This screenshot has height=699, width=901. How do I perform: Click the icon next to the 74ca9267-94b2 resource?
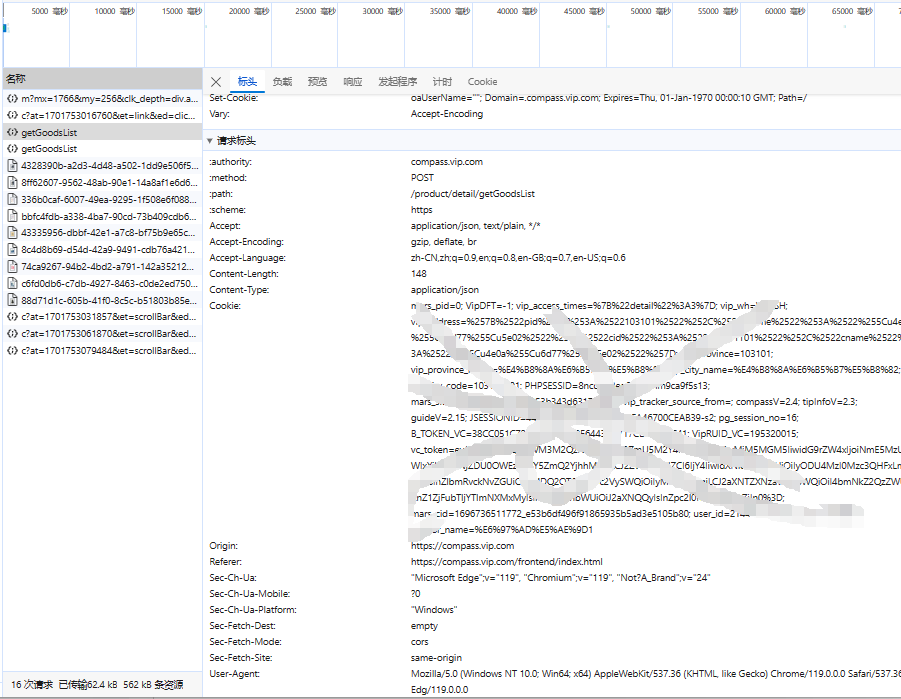point(11,267)
